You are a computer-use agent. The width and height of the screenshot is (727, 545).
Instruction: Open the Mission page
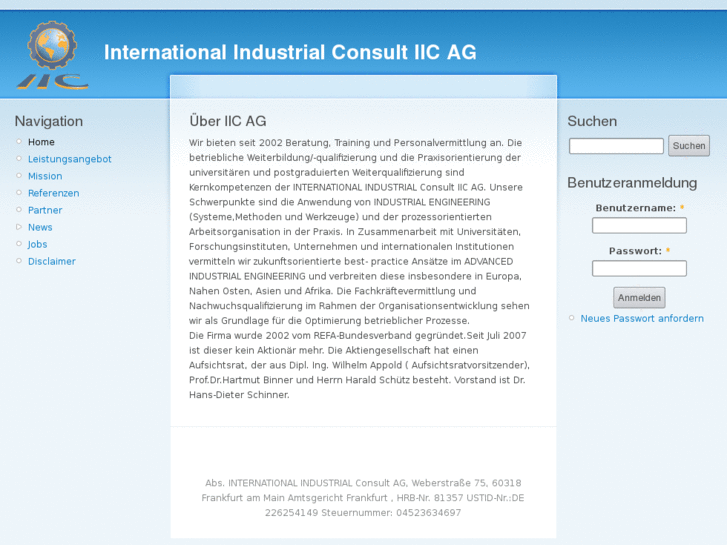(x=45, y=176)
